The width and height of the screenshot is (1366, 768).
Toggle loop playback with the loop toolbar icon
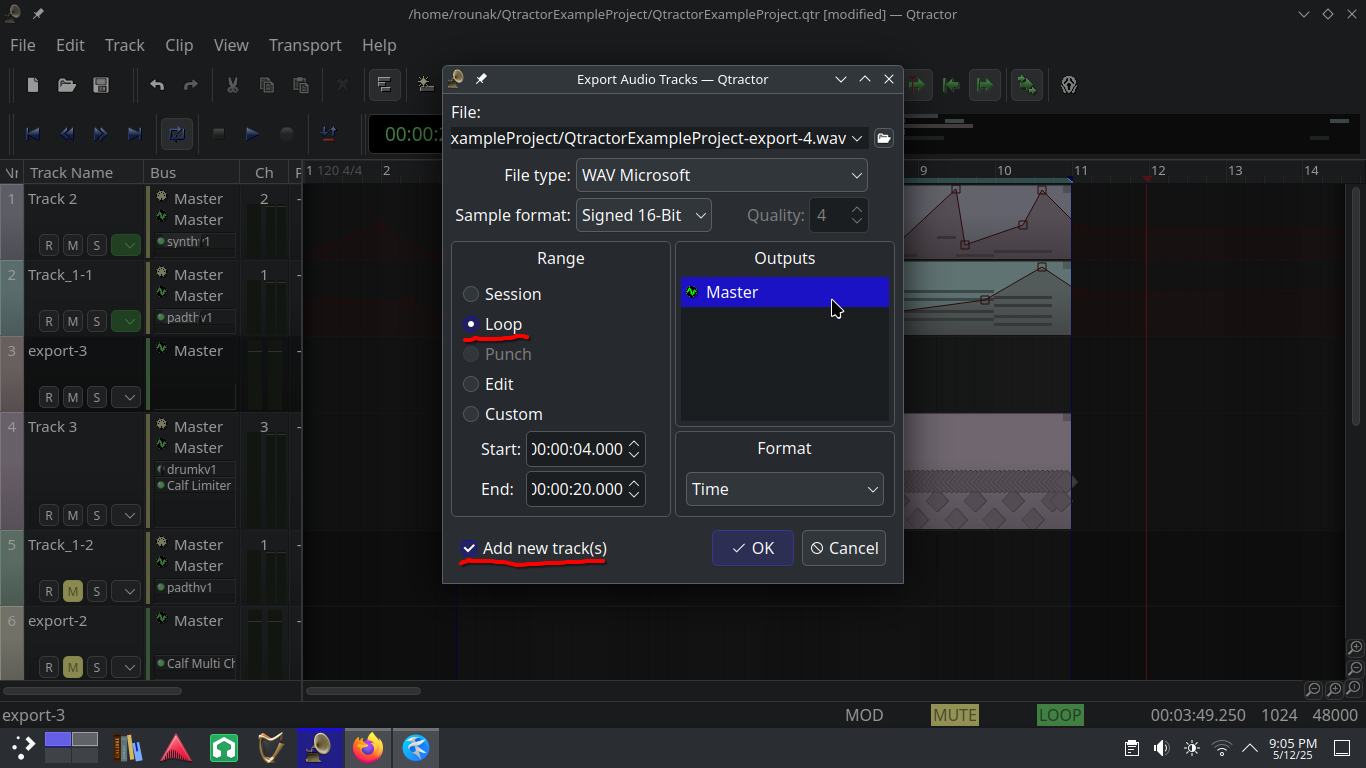pos(176,134)
